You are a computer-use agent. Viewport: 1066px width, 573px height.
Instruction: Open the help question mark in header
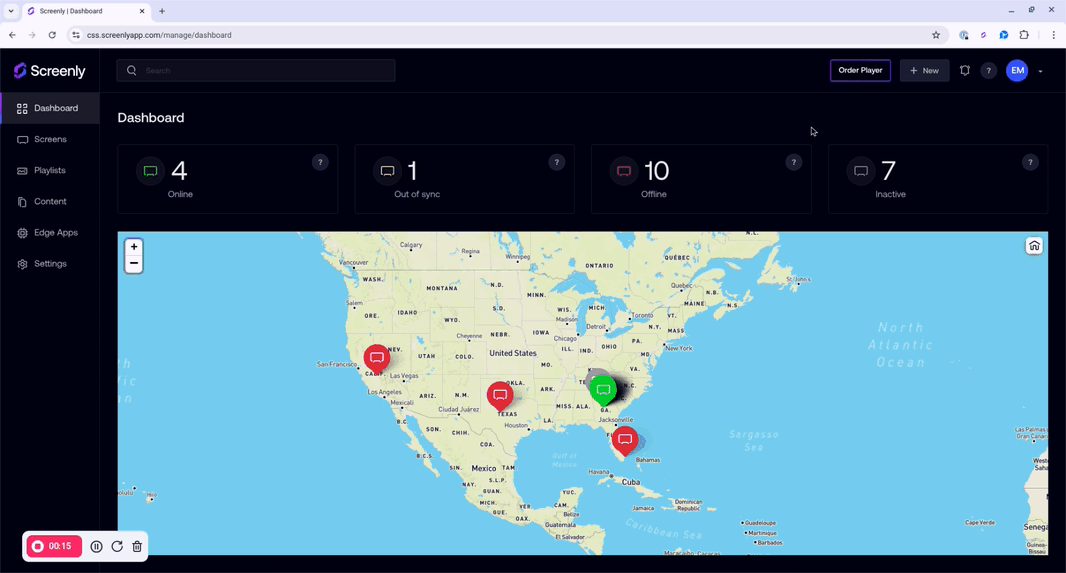pos(988,71)
